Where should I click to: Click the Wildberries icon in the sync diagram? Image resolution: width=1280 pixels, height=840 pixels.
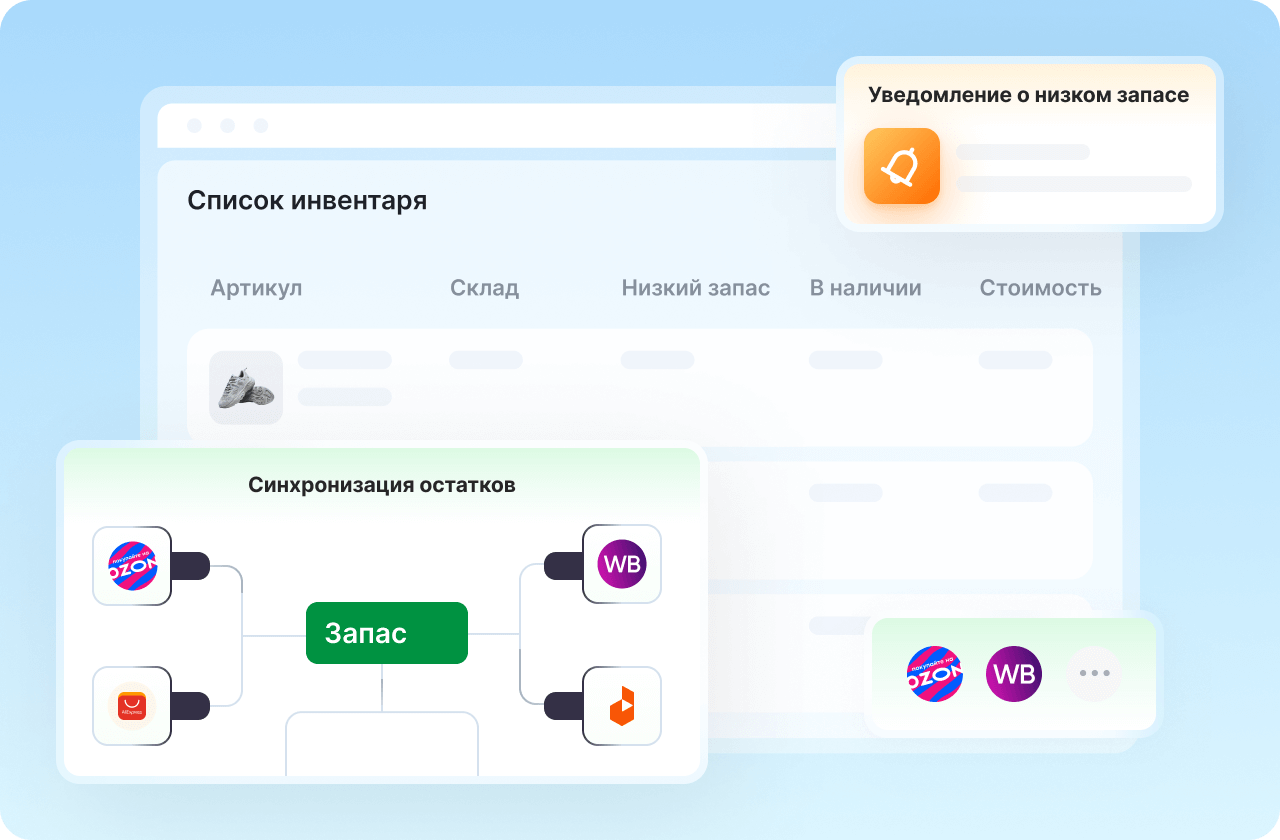tap(622, 564)
